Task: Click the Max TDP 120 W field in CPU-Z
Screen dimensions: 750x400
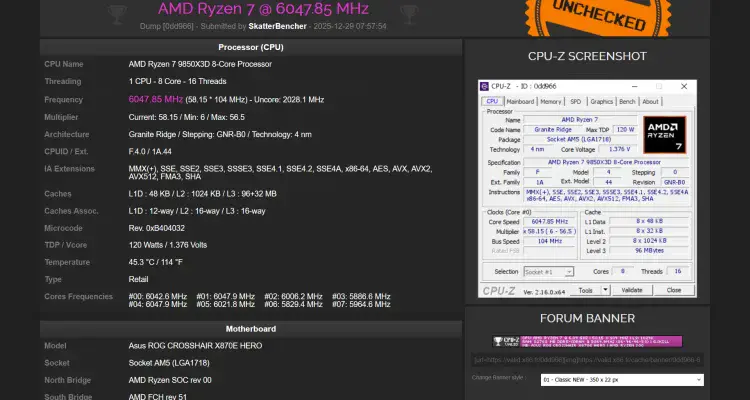Action: 626,130
